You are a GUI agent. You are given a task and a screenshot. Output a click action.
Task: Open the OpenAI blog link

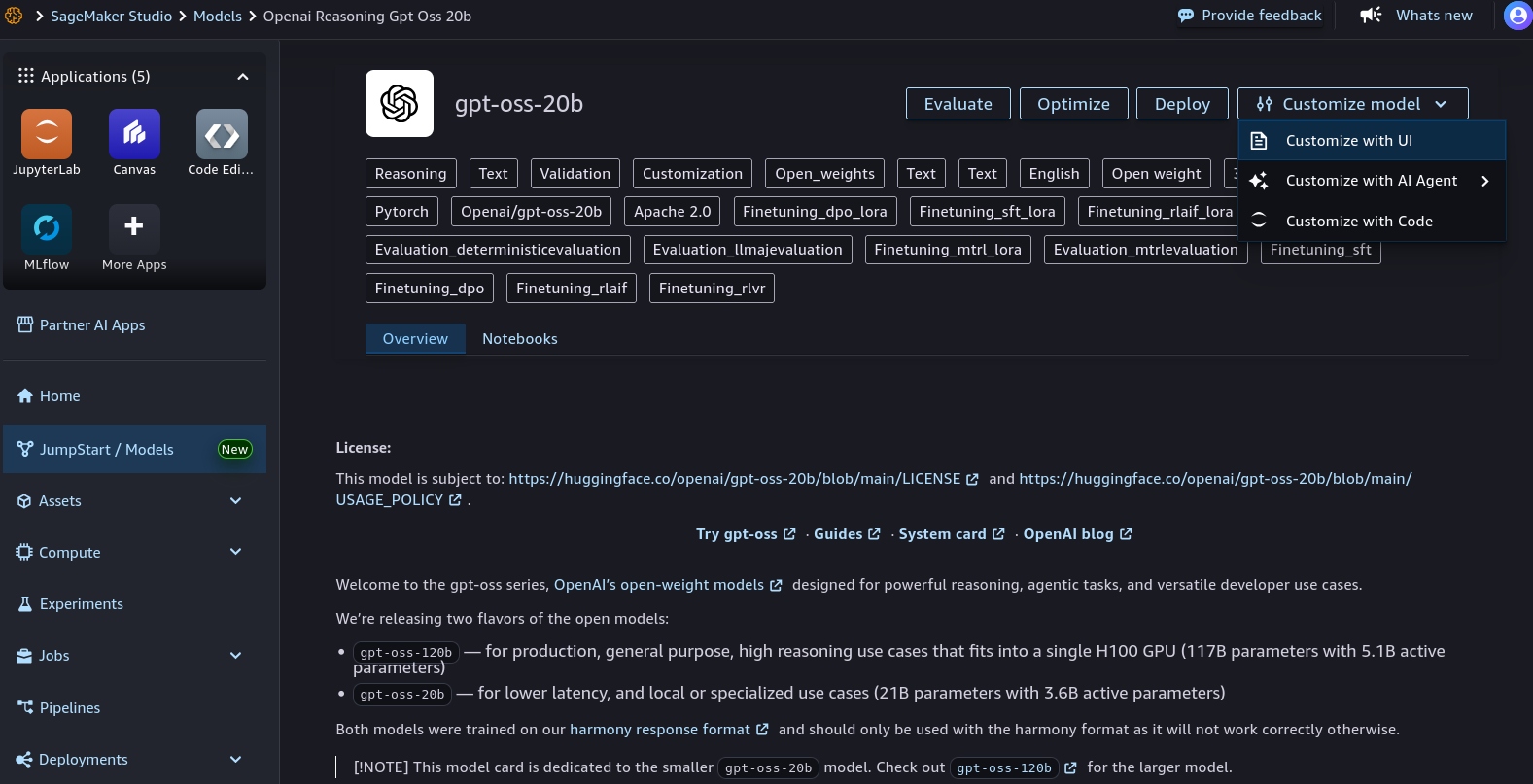(1077, 534)
